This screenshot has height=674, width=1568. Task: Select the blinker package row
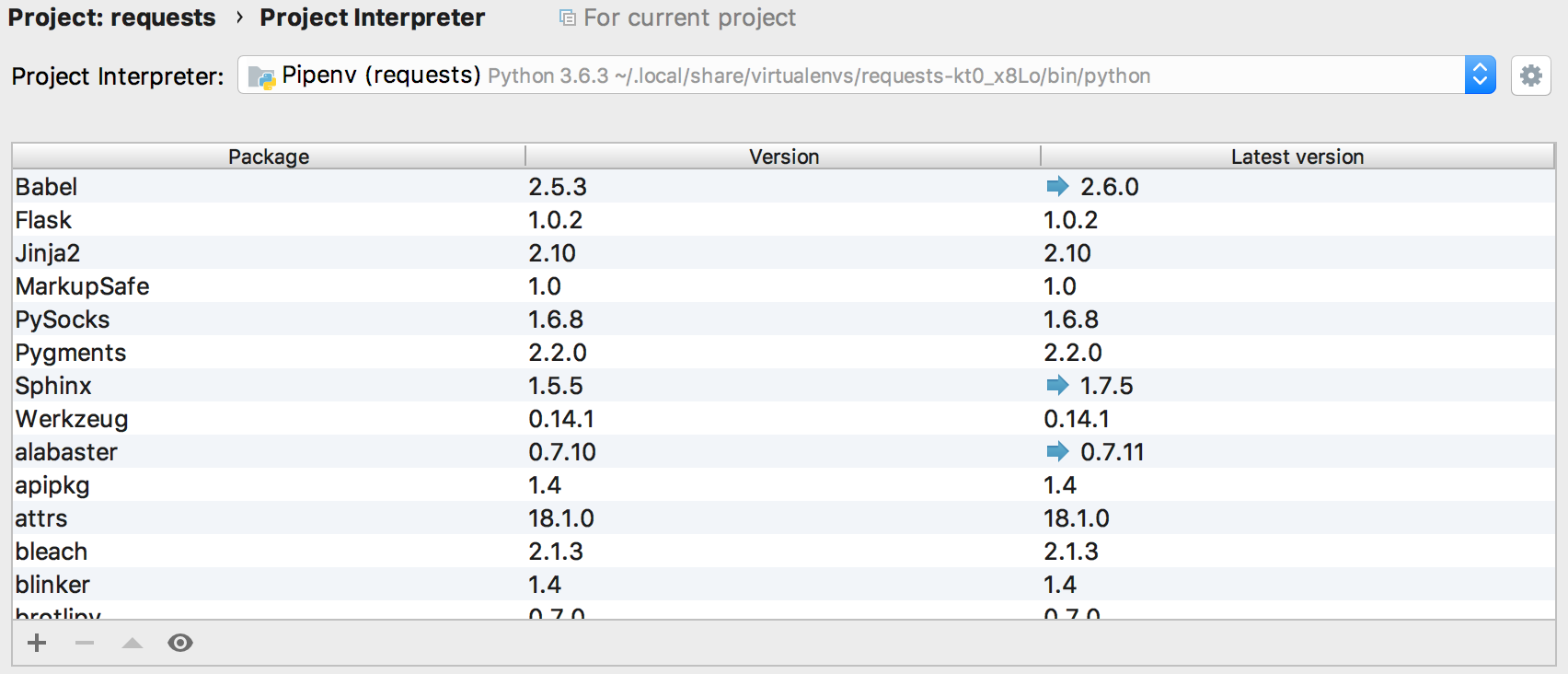click(x=783, y=584)
